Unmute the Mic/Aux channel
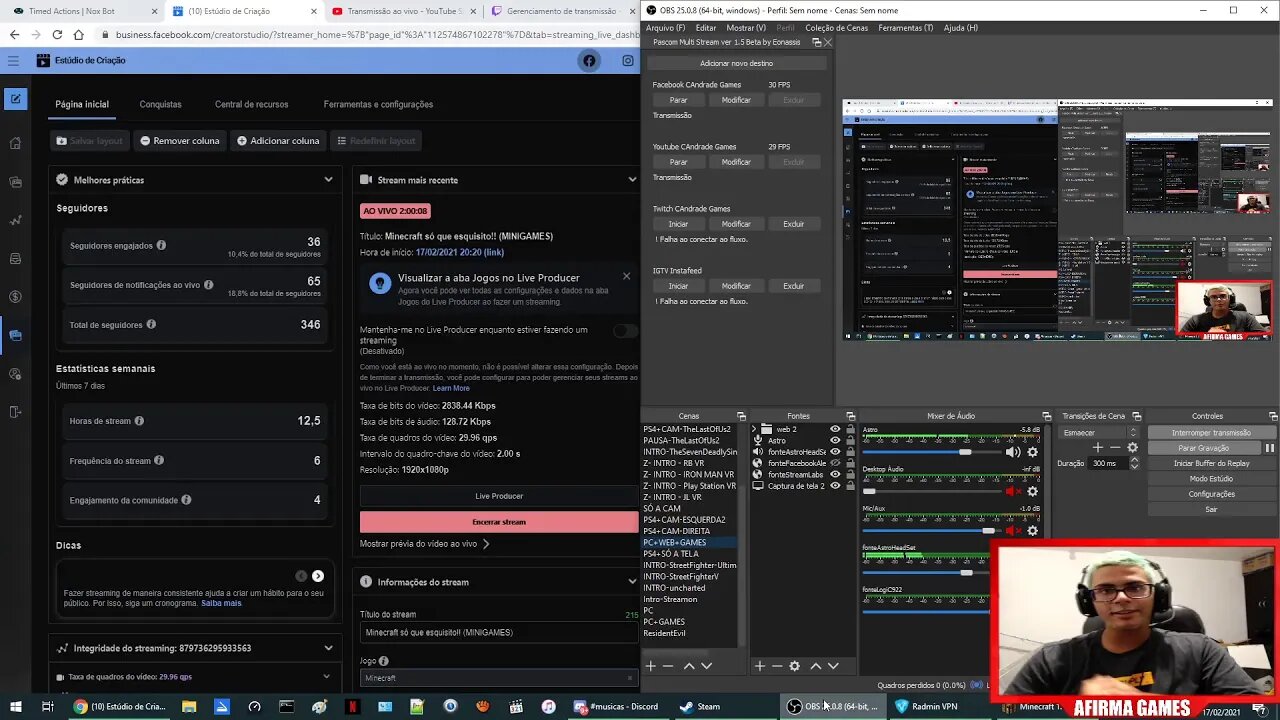1280x720 pixels. [1013, 531]
